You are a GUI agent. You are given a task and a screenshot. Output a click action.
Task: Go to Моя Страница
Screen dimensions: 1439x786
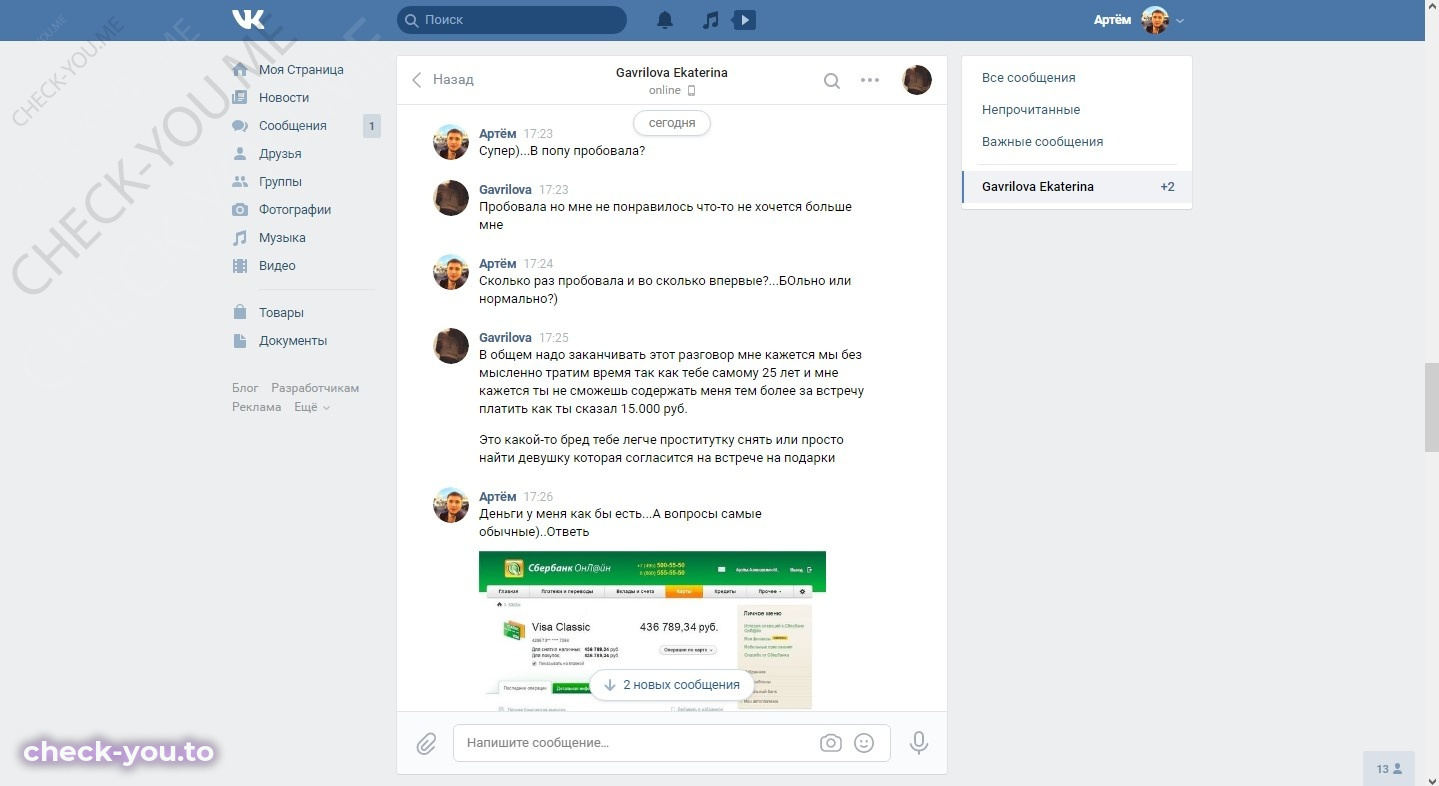[x=301, y=70]
